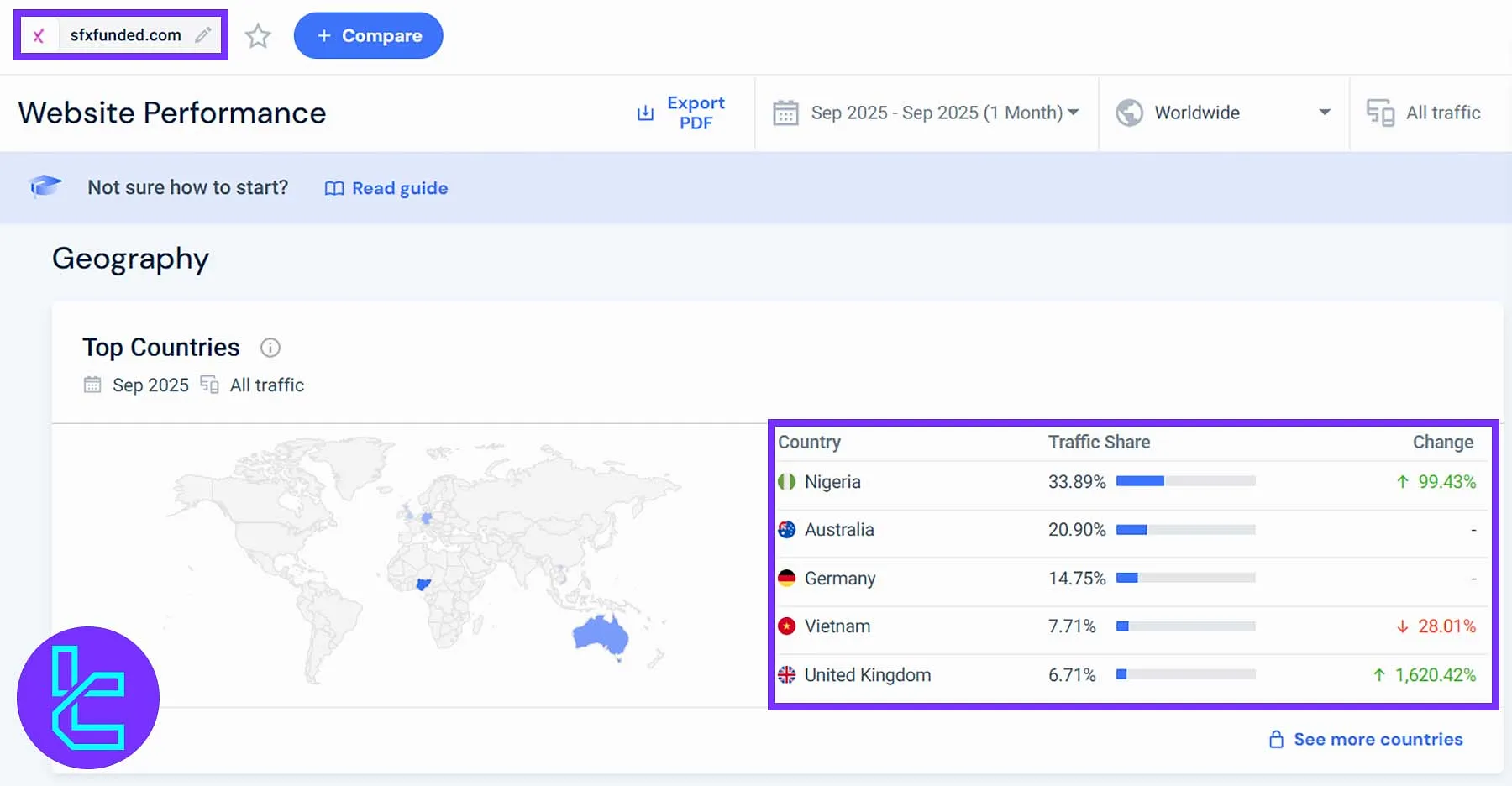This screenshot has height=786, width=1512.
Task: Open the Read guide link
Action: point(400,187)
